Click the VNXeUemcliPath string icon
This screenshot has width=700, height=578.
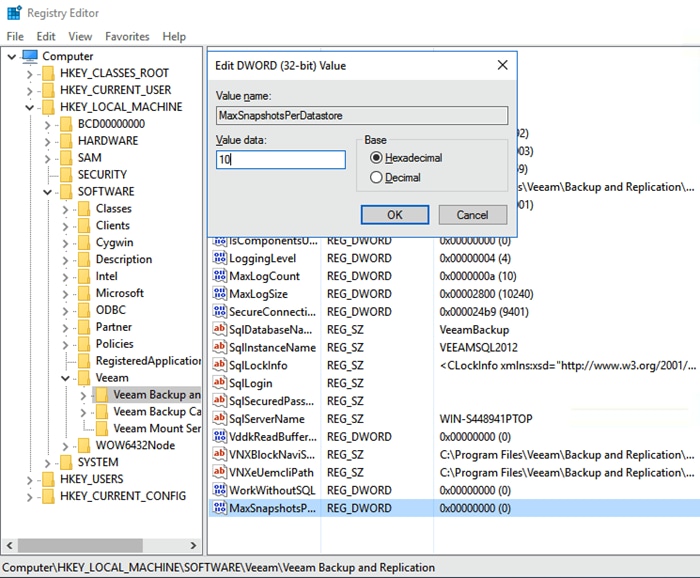220,472
